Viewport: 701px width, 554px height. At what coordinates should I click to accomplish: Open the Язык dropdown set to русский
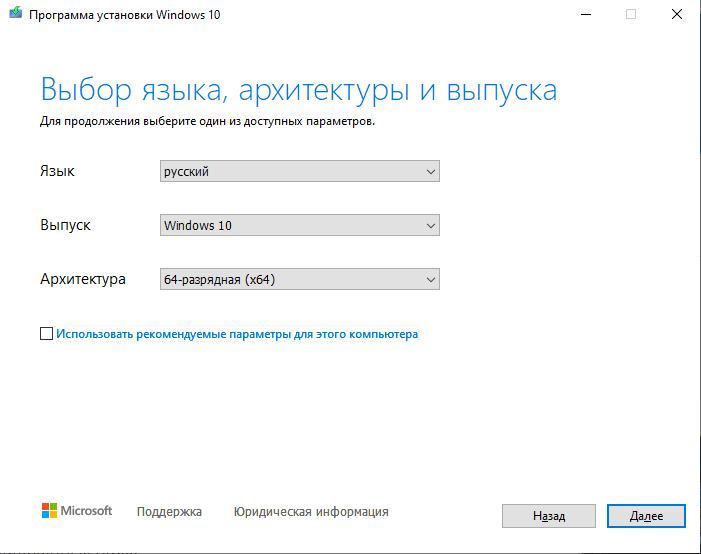coord(300,171)
